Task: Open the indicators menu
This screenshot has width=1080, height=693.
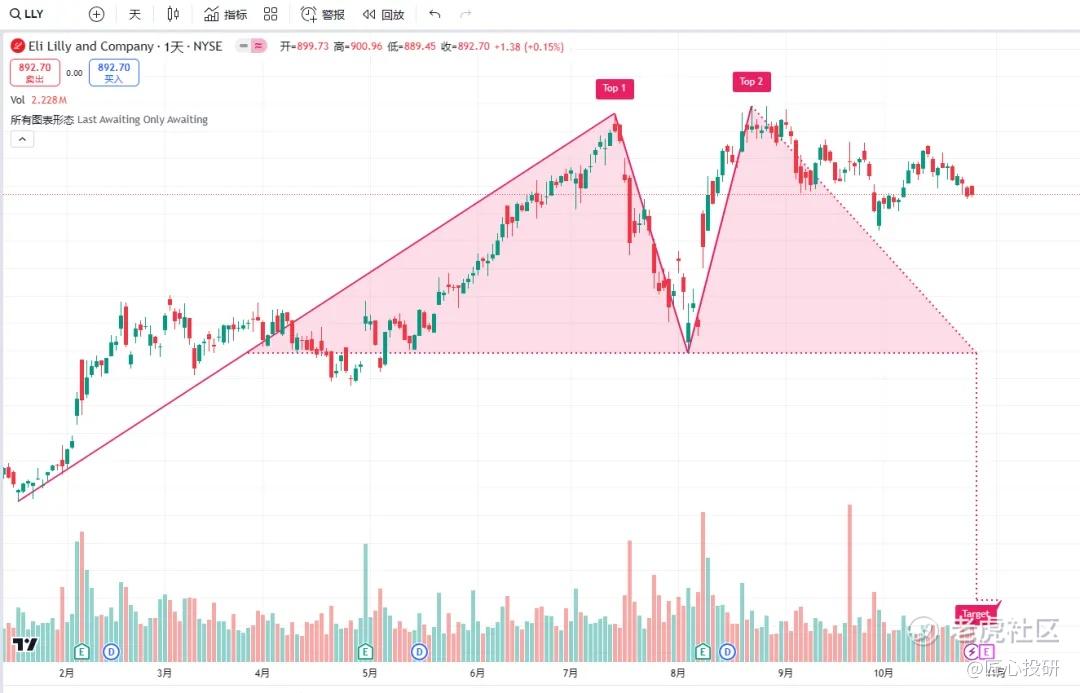Action: (225, 14)
